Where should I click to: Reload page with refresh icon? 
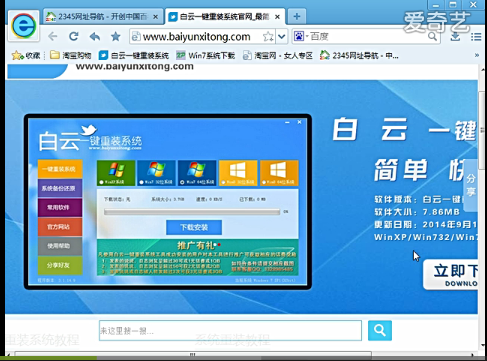point(74,36)
